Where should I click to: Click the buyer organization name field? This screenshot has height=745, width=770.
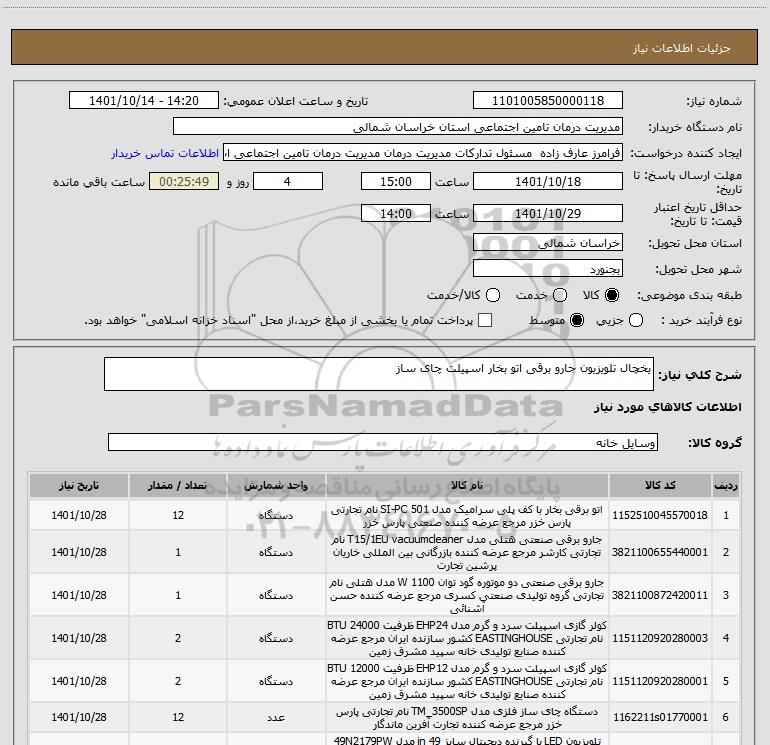click(x=398, y=127)
